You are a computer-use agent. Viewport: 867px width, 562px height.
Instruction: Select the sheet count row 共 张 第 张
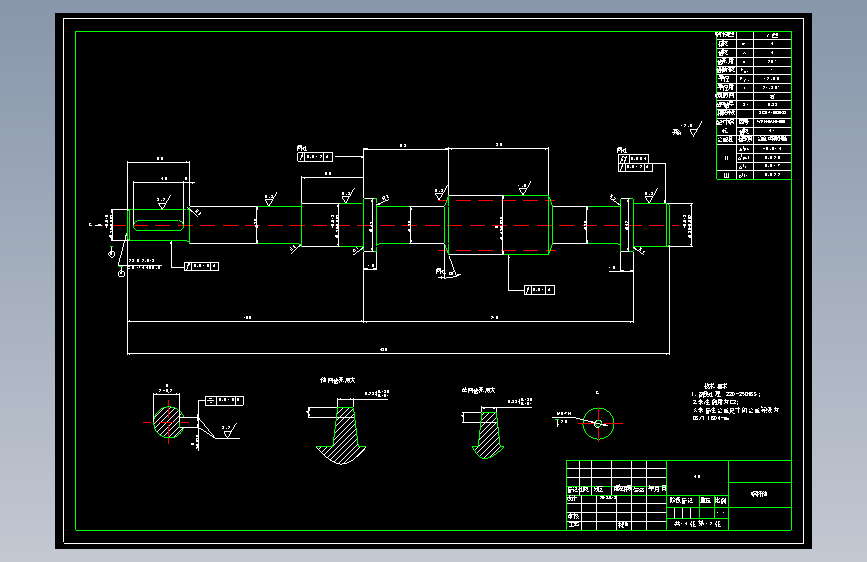pos(697,524)
